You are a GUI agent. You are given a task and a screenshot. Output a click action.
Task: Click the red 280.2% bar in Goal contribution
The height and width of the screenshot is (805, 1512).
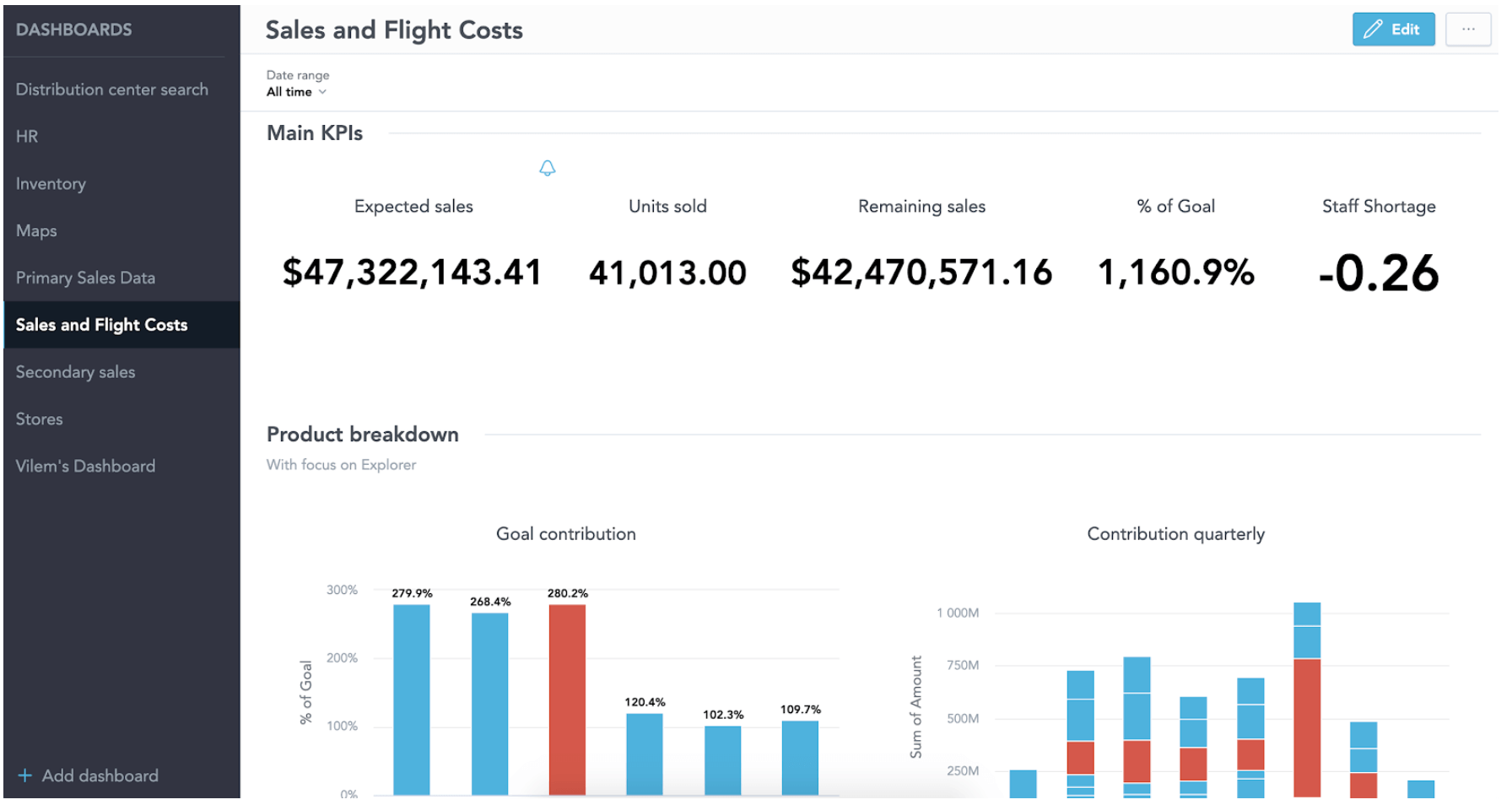(x=567, y=699)
